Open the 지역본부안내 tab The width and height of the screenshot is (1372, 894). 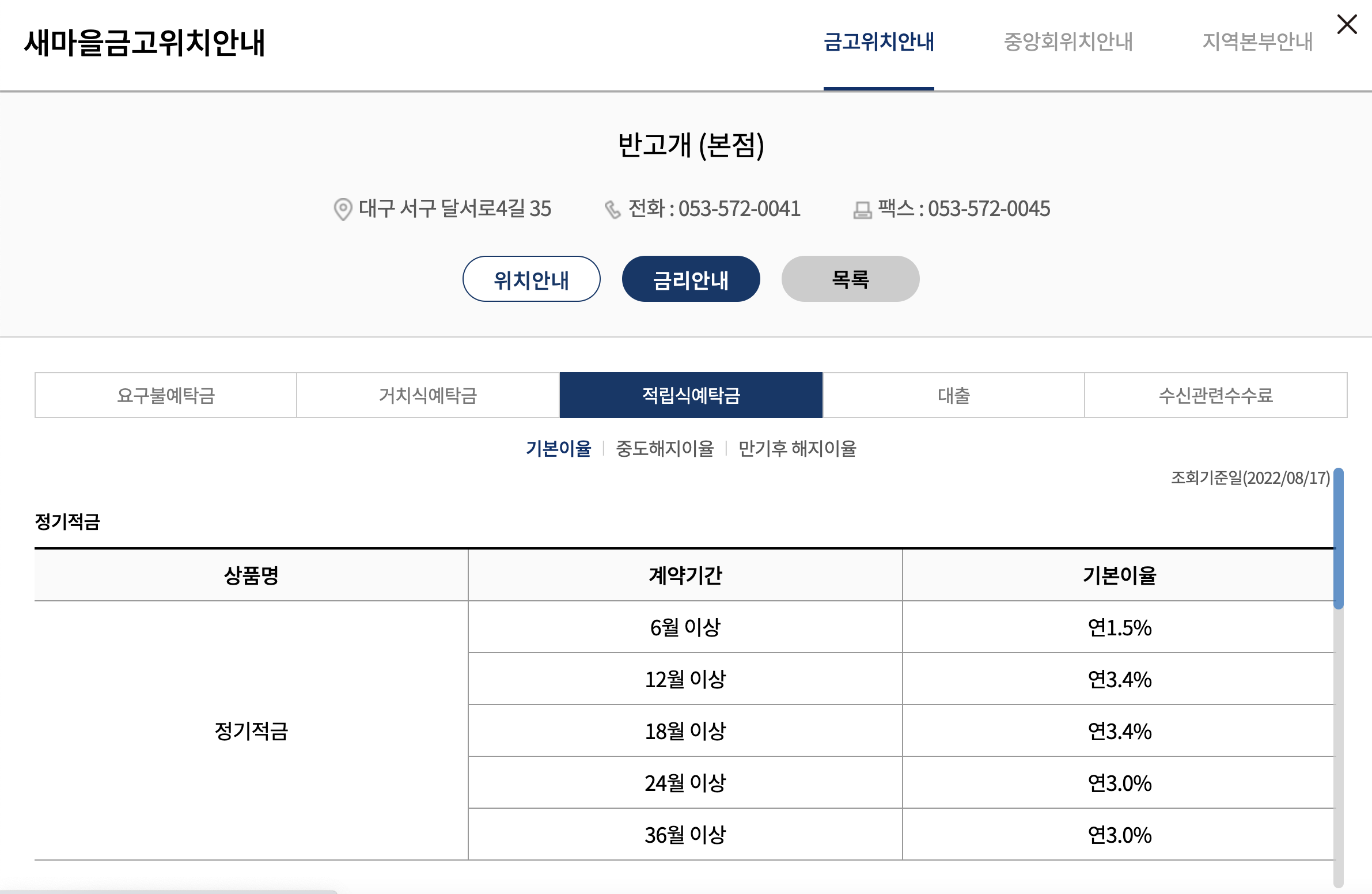pyautogui.click(x=1257, y=42)
